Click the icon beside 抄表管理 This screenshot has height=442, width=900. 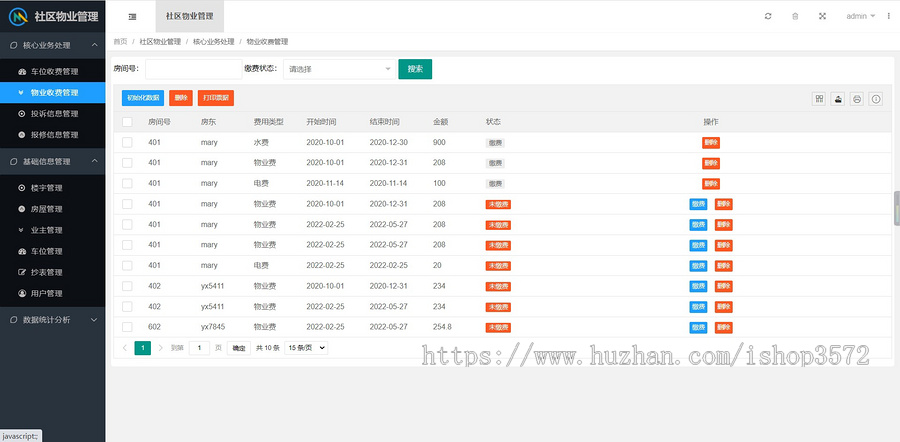(22, 272)
